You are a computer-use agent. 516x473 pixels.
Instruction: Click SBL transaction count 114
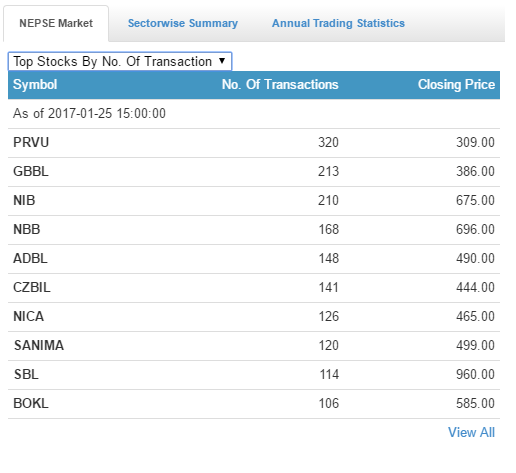pyautogui.click(x=329, y=375)
